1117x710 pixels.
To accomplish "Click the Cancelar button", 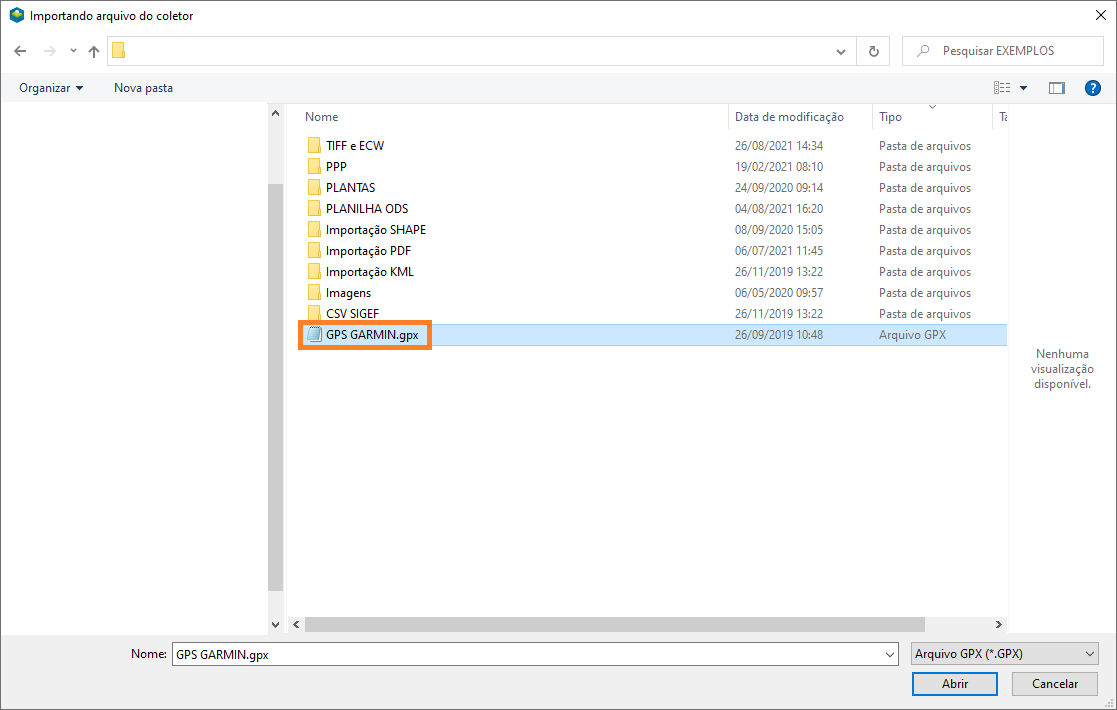I will tap(1054, 684).
